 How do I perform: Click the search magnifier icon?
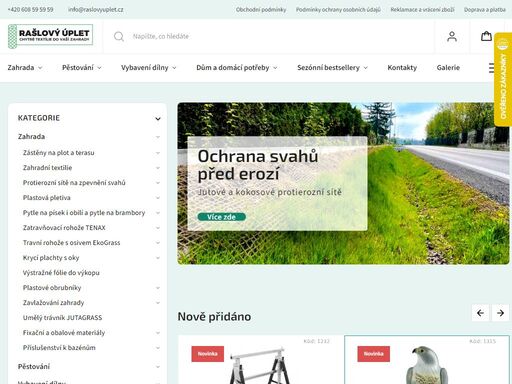click(x=119, y=36)
